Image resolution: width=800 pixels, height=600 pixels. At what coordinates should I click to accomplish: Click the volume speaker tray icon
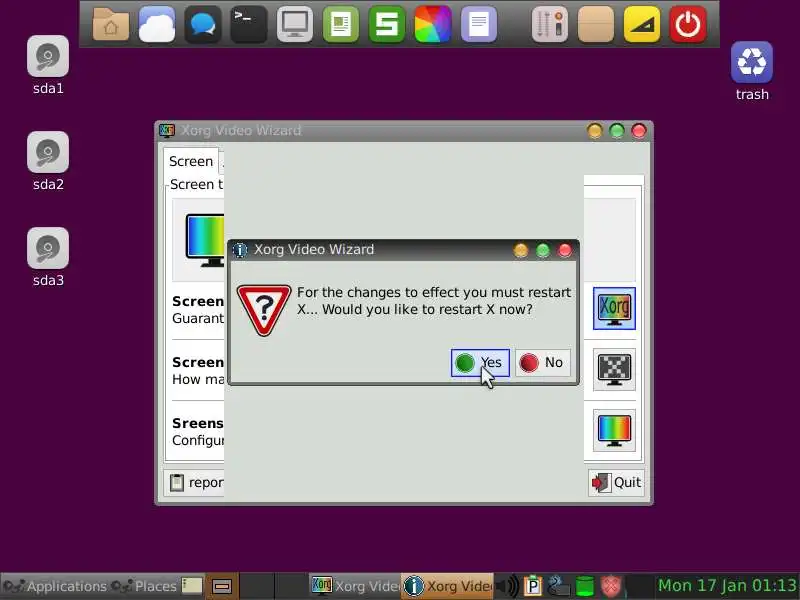click(x=507, y=586)
